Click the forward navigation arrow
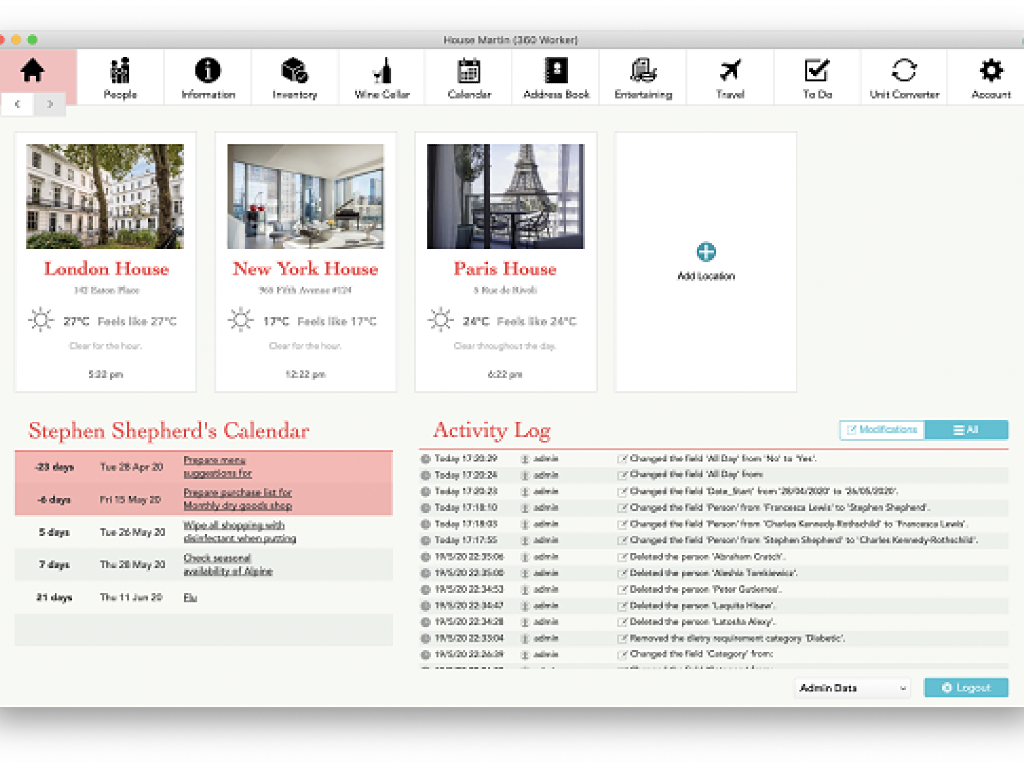This screenshot has height=768, width=1024. click(50, 103)
